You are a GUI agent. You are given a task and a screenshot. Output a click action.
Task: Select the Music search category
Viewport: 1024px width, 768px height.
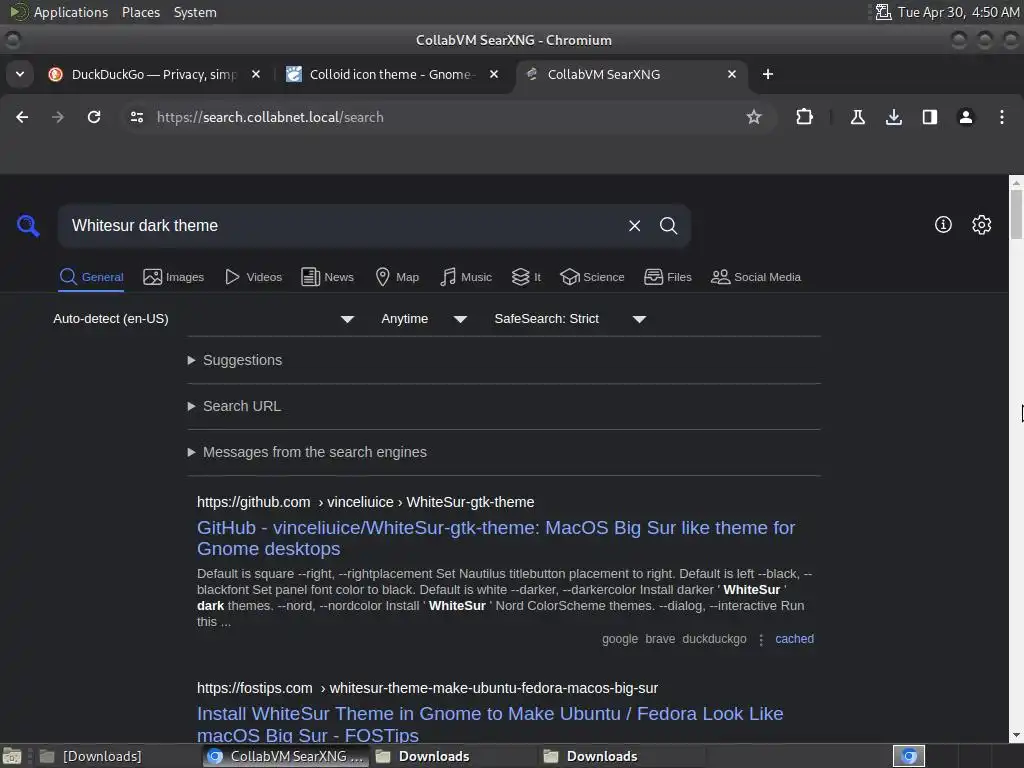(466, 277)
